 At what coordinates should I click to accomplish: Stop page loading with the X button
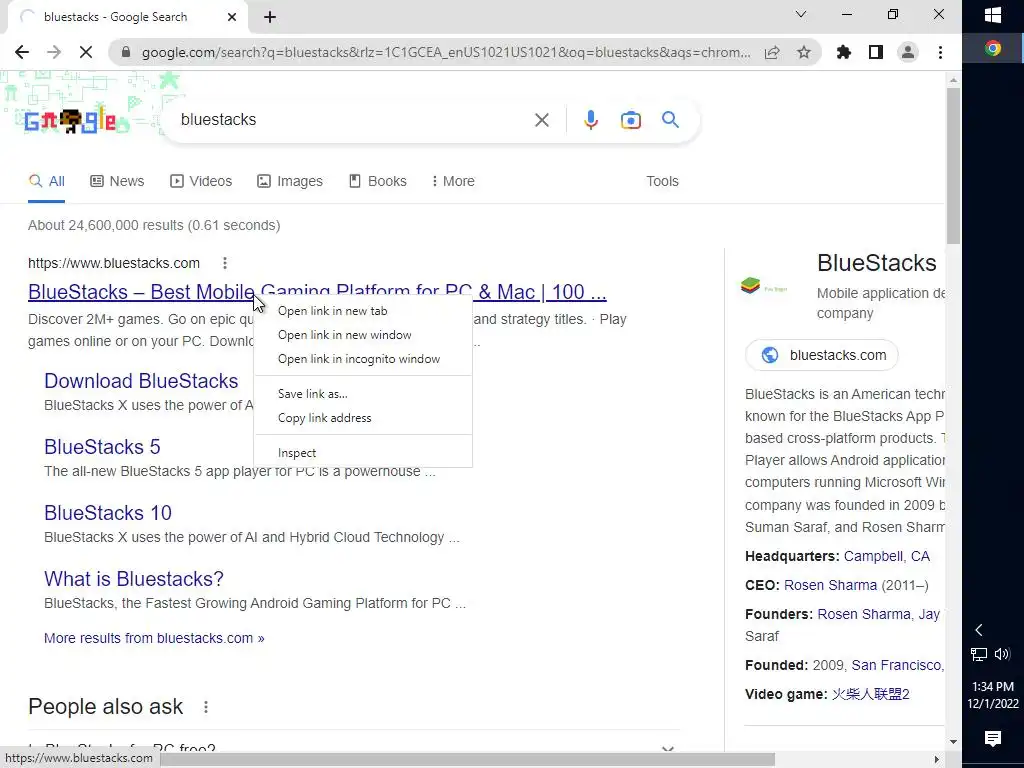coord(86,52)
